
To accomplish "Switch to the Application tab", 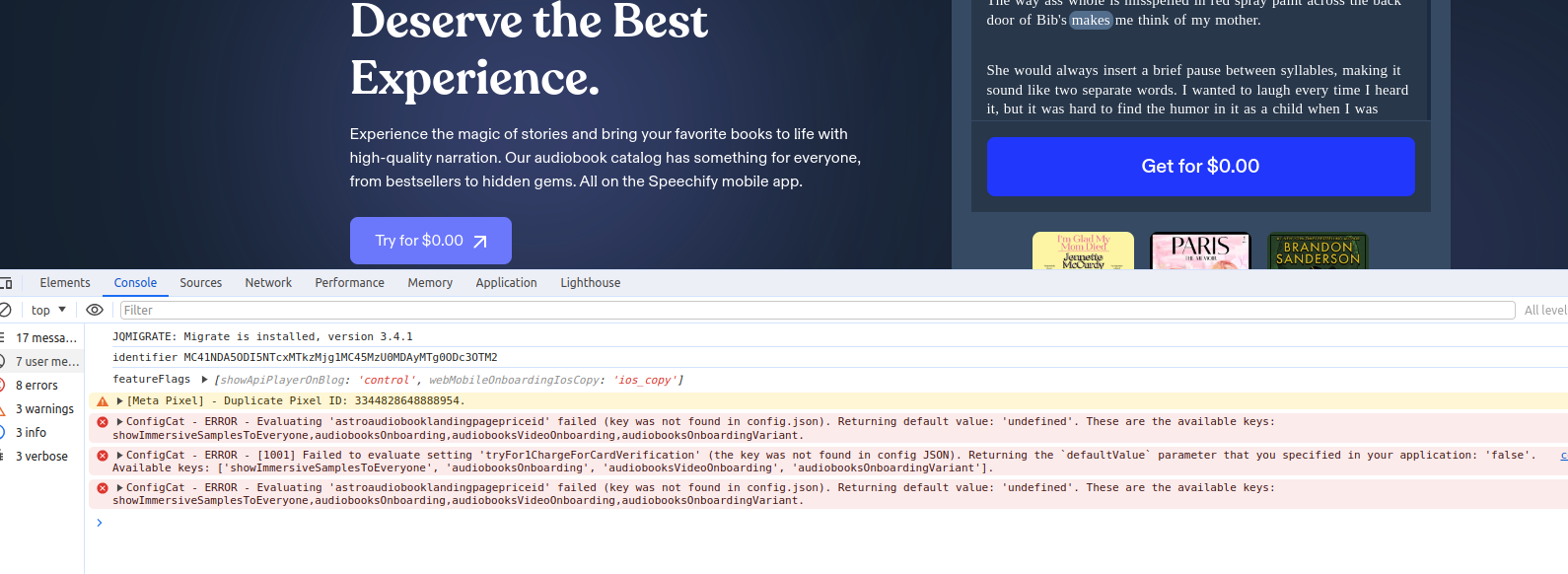I will click(x=506, y=283).
